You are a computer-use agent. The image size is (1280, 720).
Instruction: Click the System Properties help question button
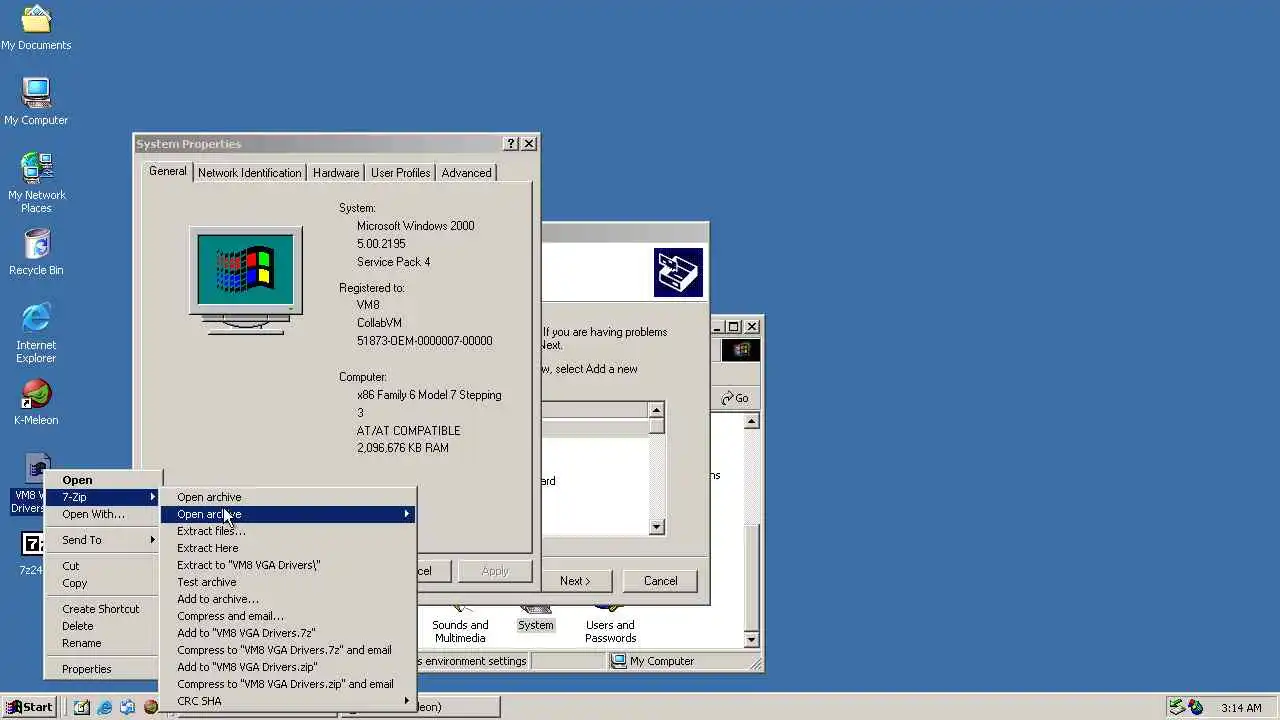(511, 144)
